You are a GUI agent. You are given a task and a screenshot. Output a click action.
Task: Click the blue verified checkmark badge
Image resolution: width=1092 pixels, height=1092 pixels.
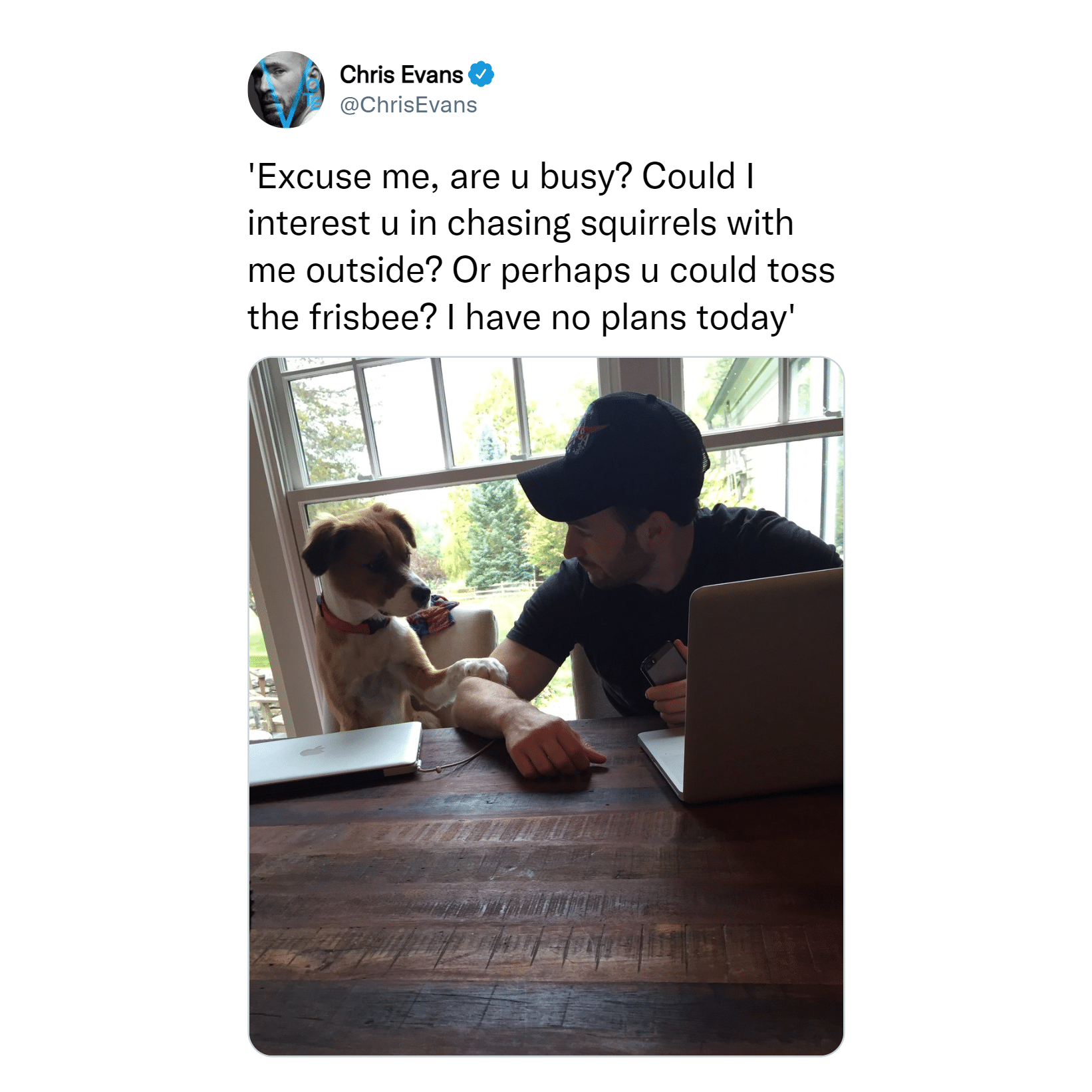(x=481, y=74)
